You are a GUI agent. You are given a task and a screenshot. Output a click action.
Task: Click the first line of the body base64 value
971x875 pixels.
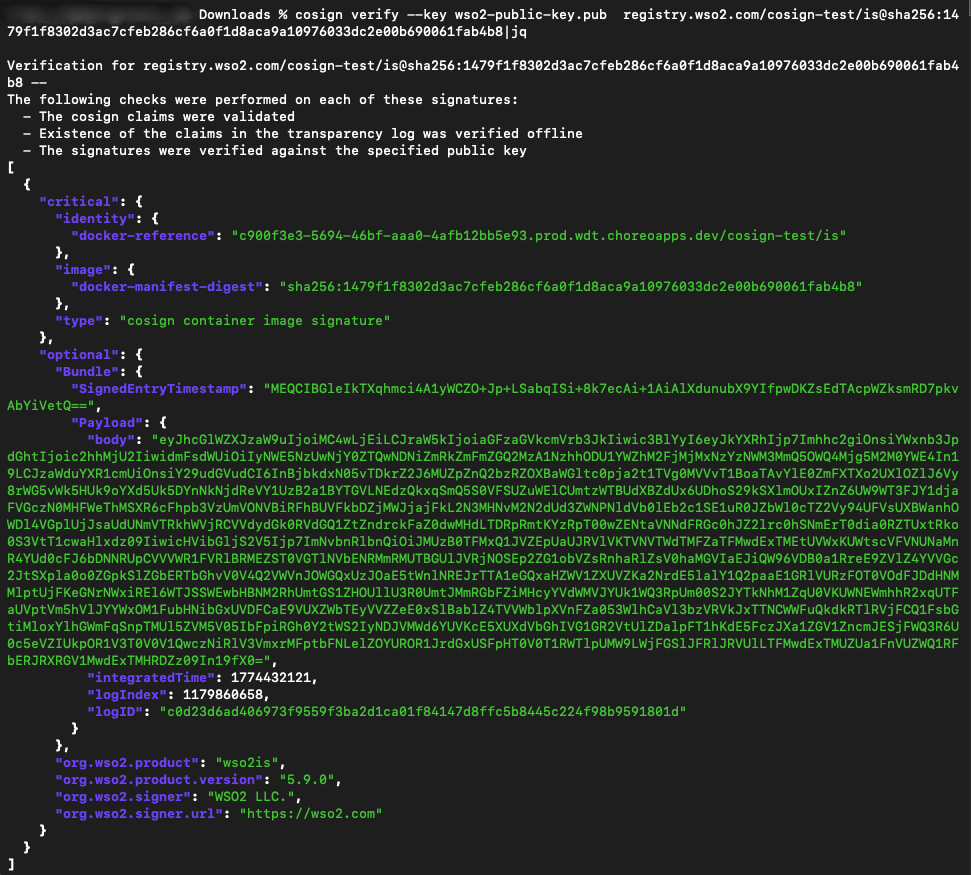click(555, 440)
